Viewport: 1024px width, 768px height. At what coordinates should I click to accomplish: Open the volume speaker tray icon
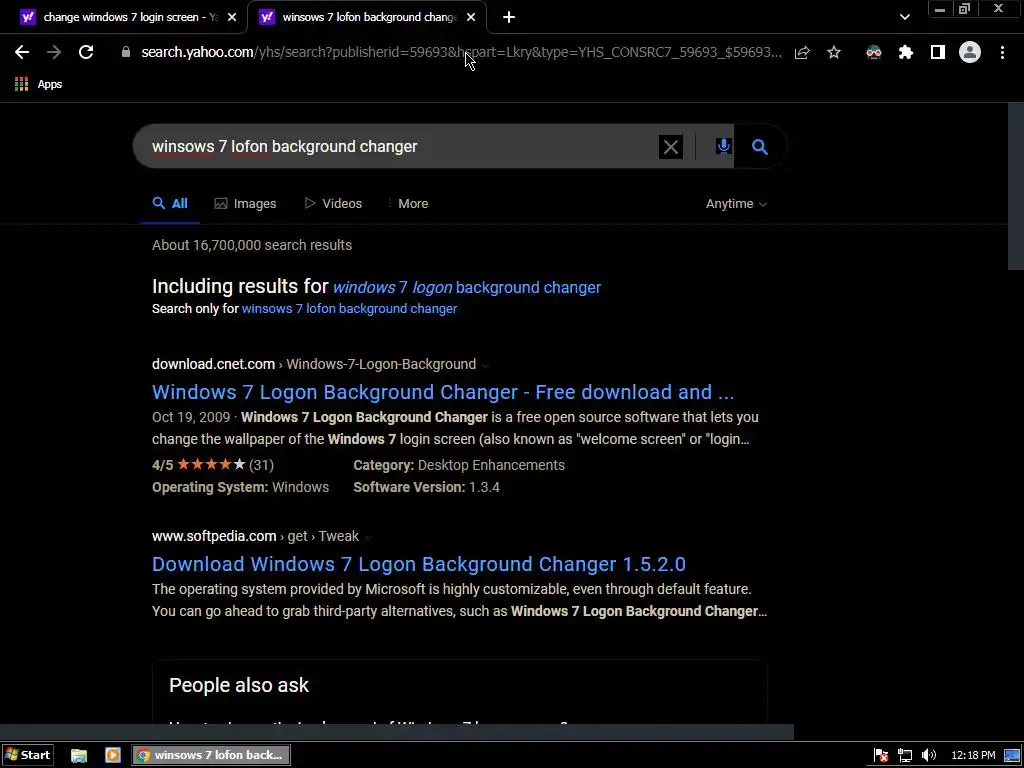[x=929, y=756]
